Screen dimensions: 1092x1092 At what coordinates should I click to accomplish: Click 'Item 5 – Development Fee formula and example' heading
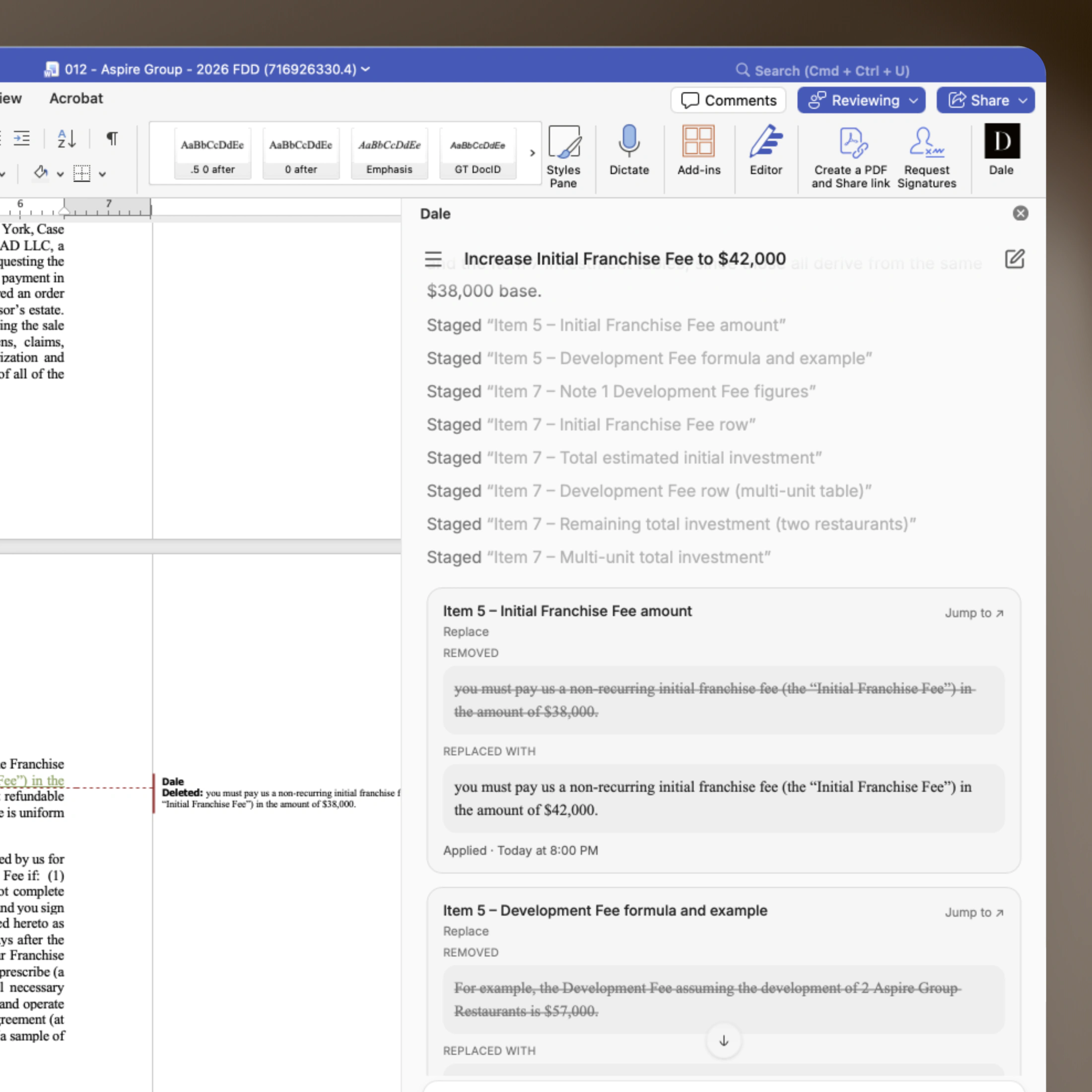pyautogui.click(x=605, y=910)
